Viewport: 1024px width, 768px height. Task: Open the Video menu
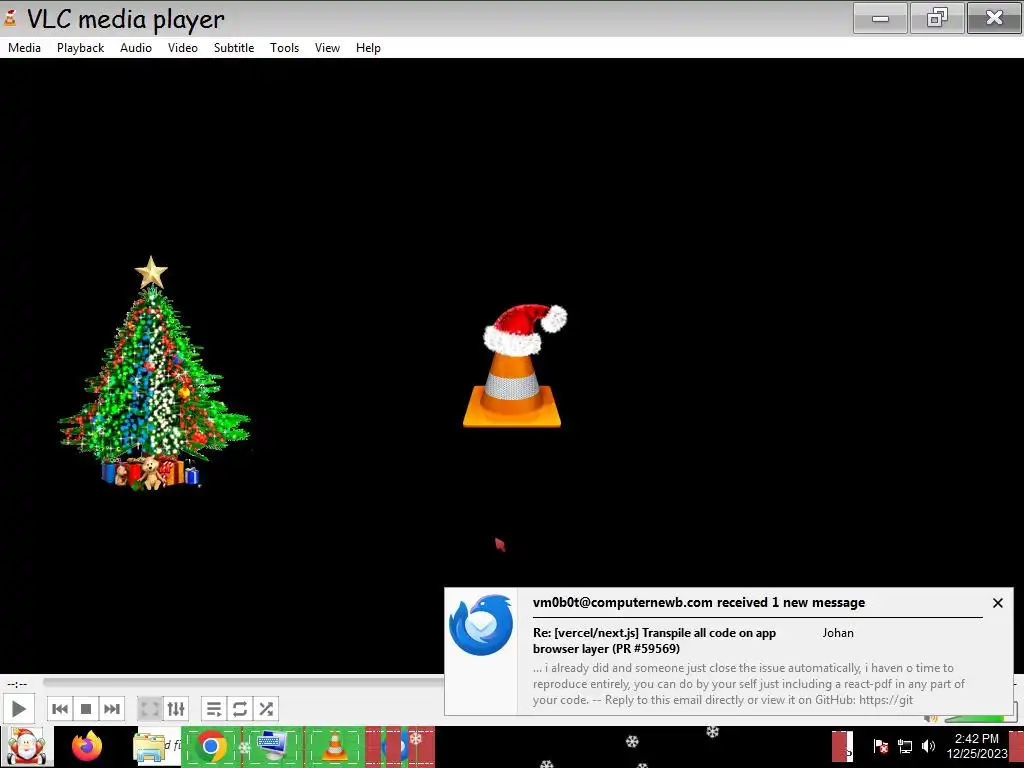click(x=183, y=48)
